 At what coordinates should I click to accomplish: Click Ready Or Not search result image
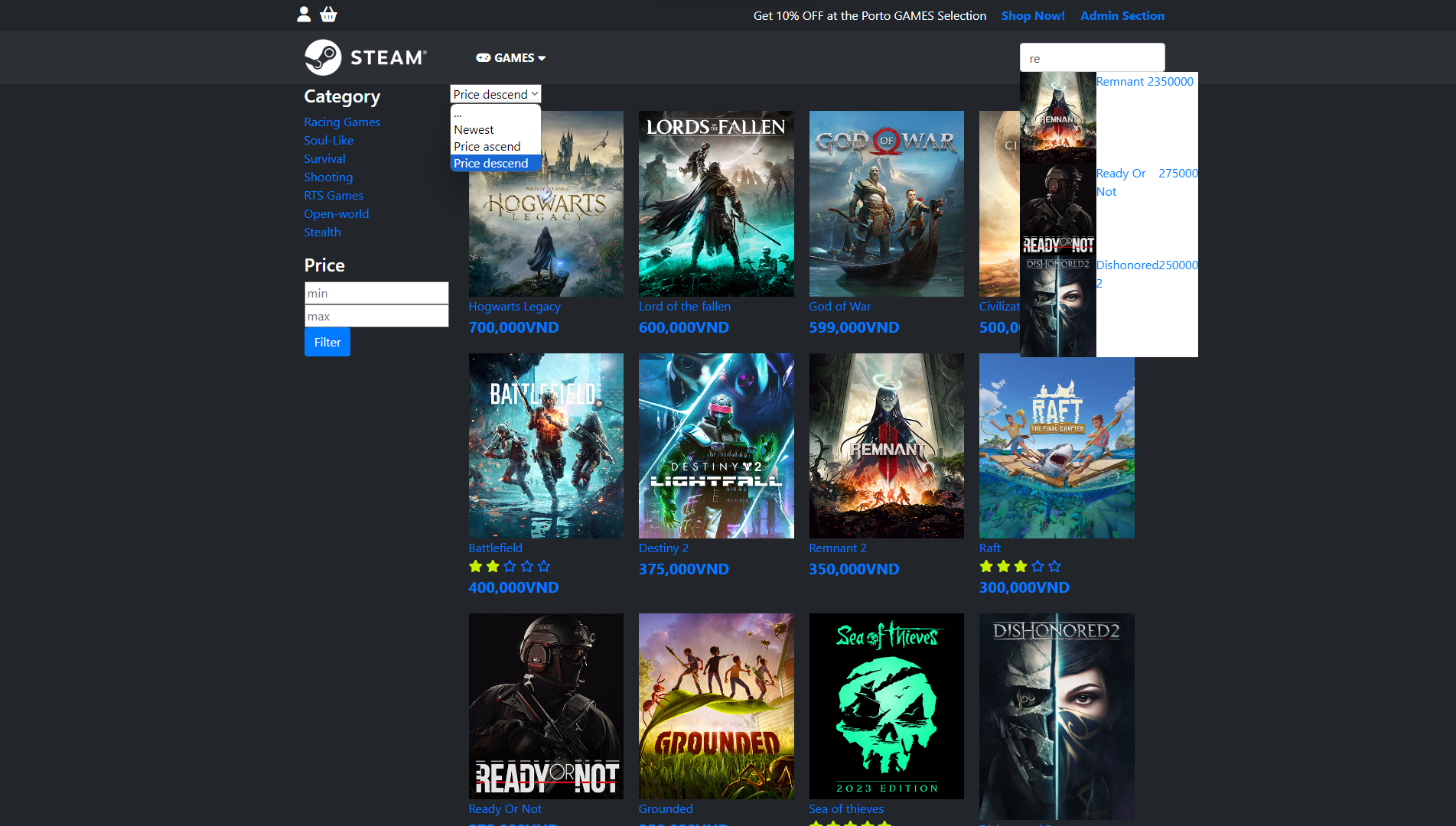pos(1057,210)
